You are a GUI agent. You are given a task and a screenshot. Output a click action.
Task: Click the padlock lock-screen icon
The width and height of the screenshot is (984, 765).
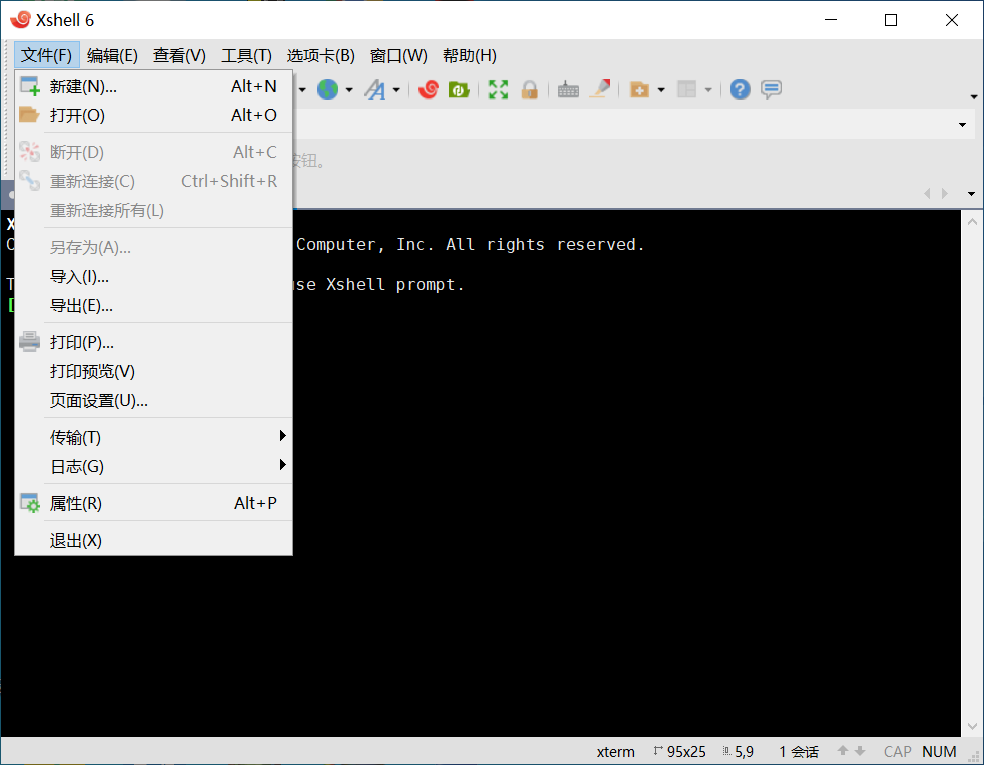(530, 90)
